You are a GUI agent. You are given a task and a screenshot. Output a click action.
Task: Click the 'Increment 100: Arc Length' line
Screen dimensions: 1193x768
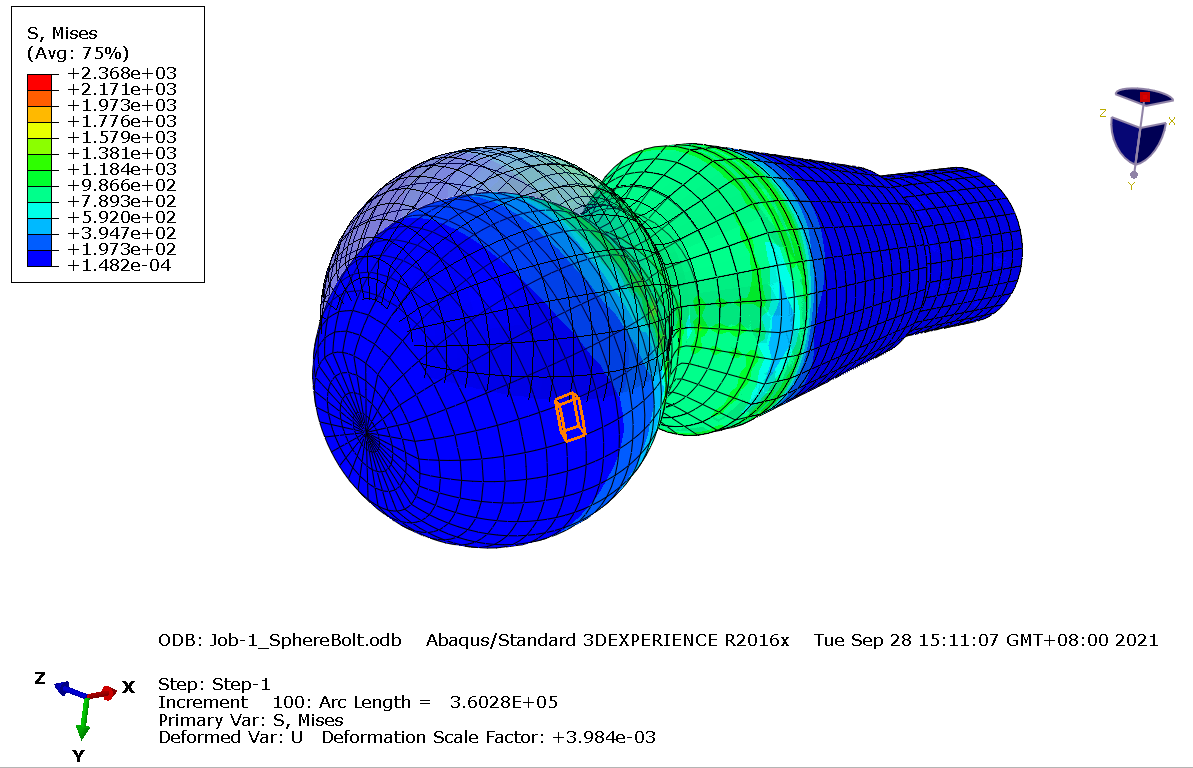point(358,702)
